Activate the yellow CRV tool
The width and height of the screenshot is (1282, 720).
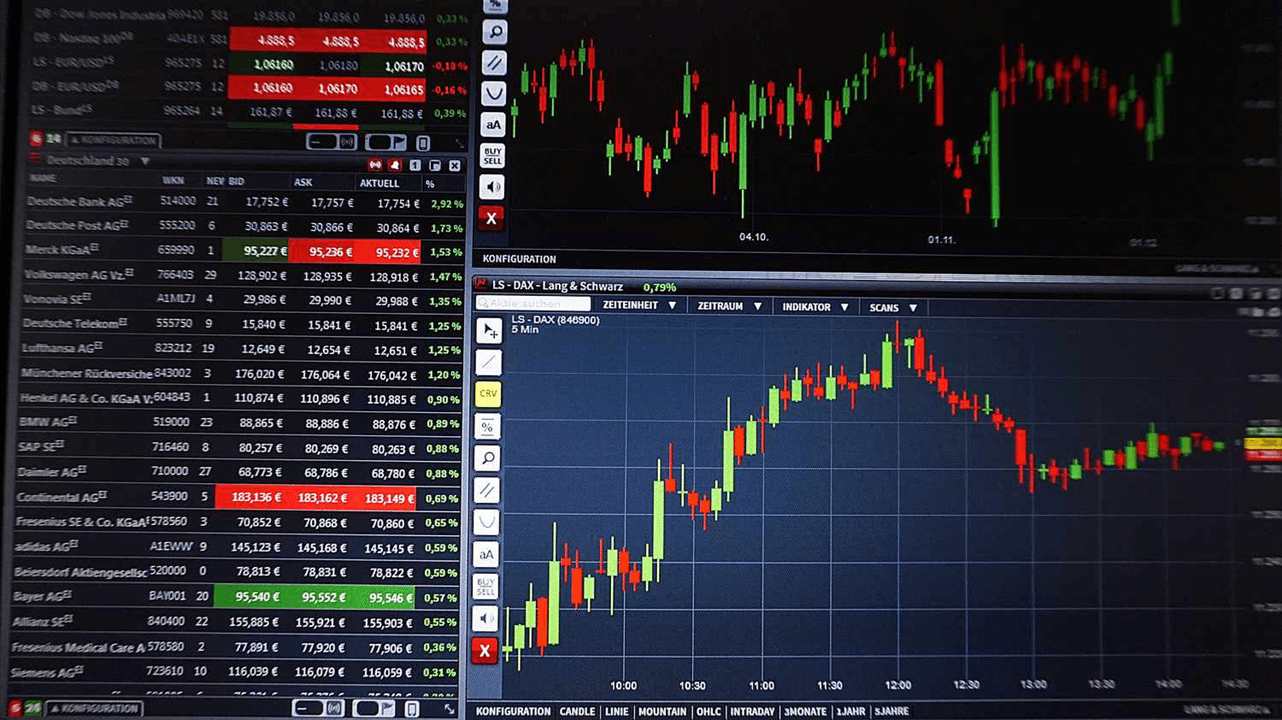[x=488, y=394]
